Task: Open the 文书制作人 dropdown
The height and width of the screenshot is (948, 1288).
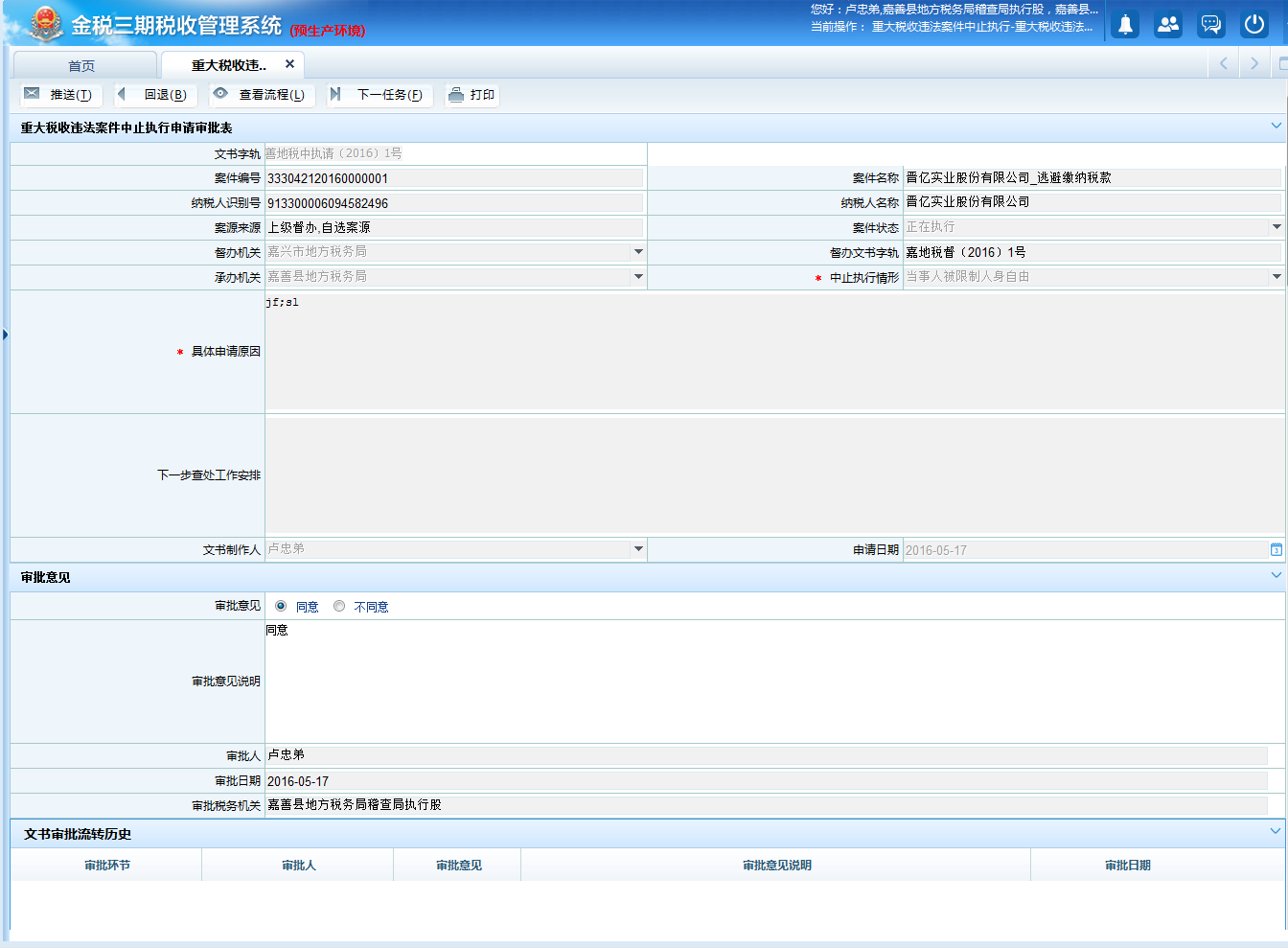Action: click(x=638, y=549)
